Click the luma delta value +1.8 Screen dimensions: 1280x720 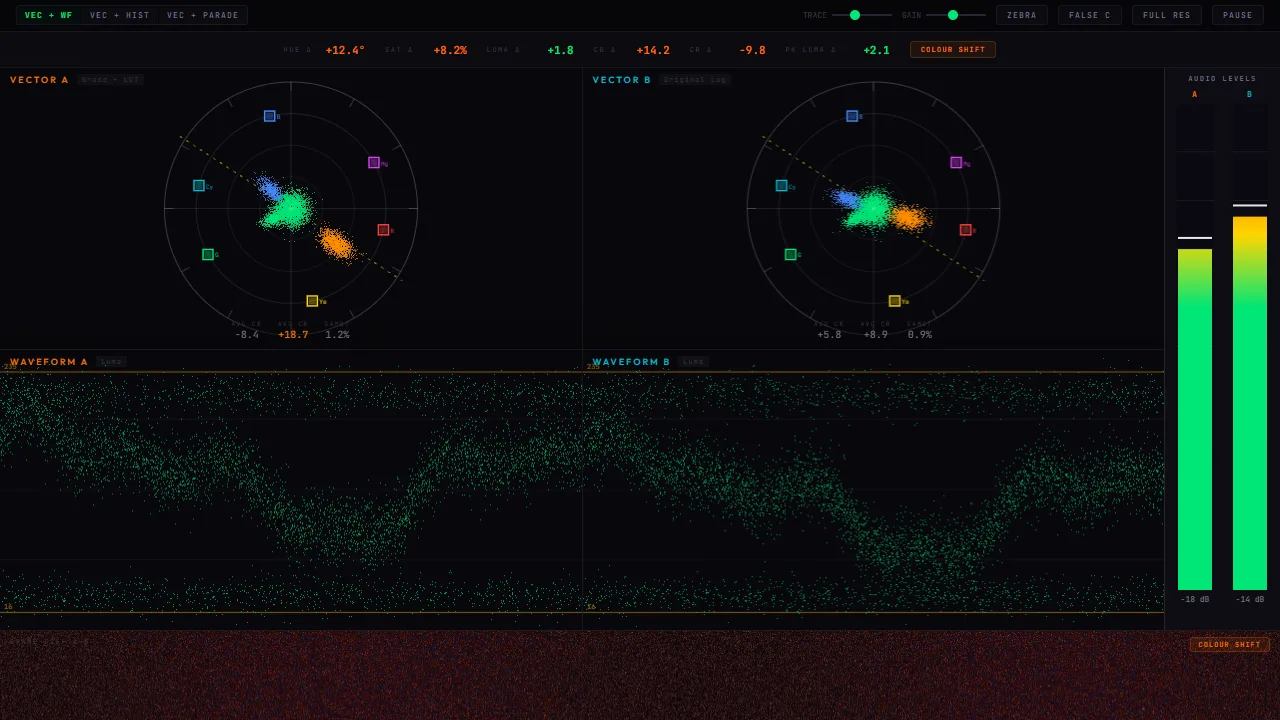click(x=561, y=50)
